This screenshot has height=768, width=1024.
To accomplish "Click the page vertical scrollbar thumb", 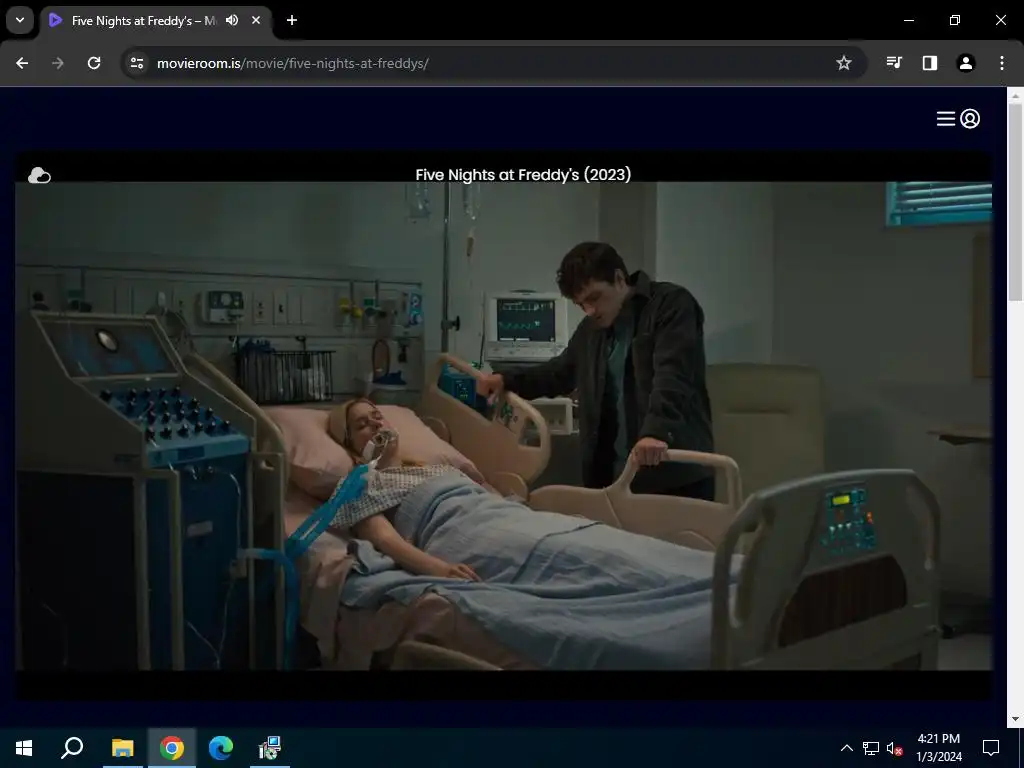I will coord(1015,202).
